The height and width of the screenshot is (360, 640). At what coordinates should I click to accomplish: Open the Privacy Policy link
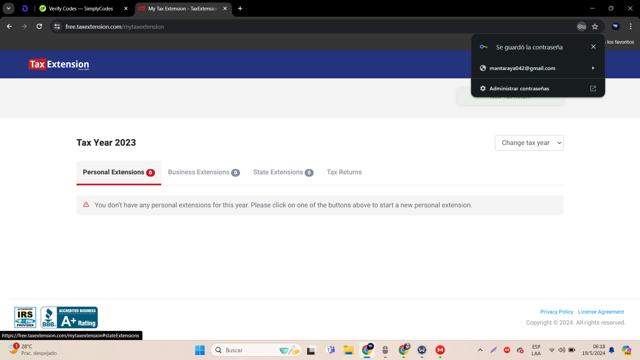[556, 312]
